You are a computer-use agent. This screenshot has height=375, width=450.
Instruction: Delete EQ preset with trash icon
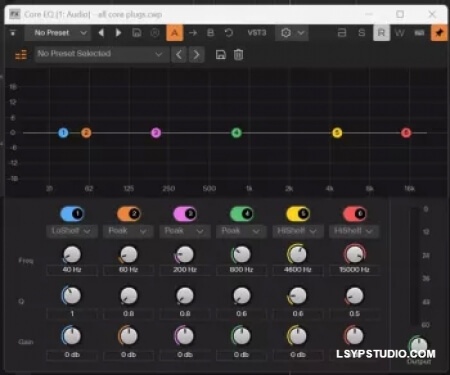click(238, 54)
